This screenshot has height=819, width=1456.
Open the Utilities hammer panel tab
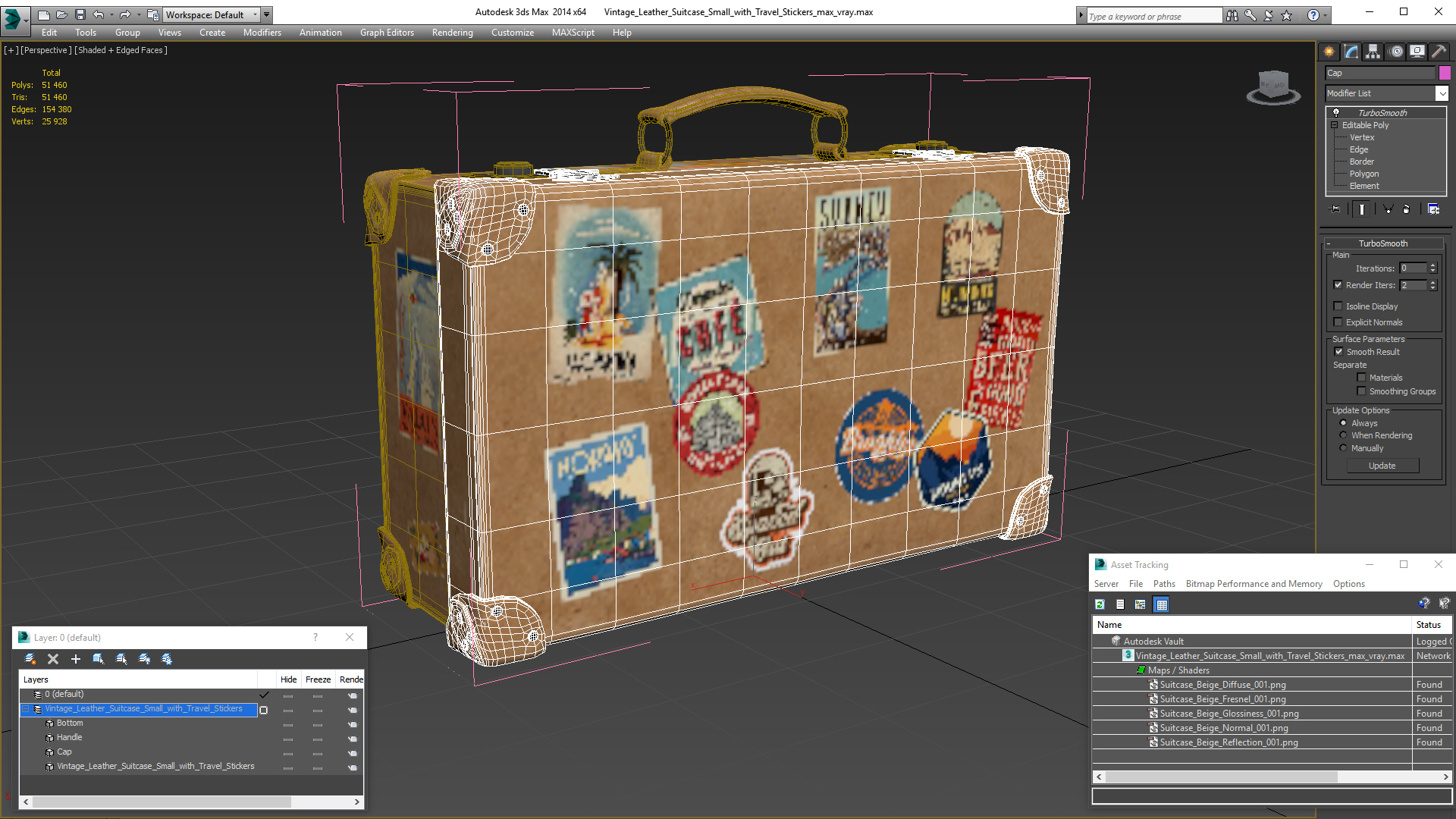[1439, 52]
